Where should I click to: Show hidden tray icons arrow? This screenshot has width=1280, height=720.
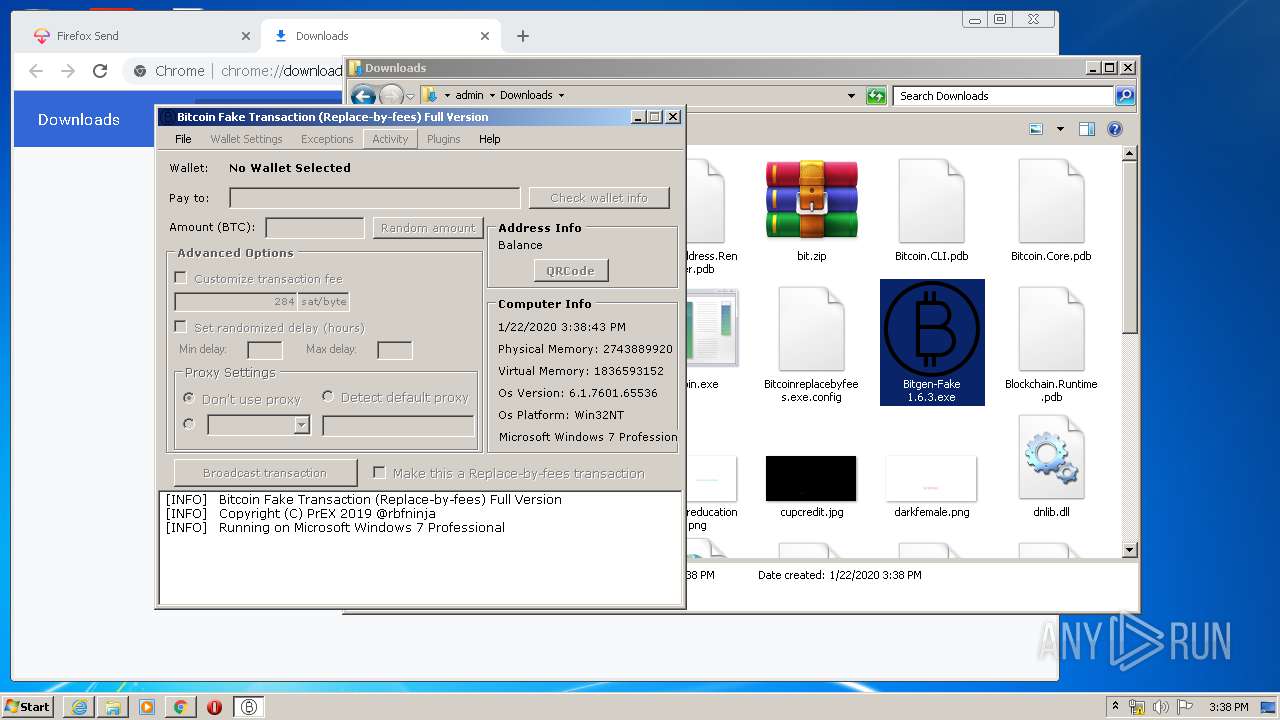click(1115, 707)
